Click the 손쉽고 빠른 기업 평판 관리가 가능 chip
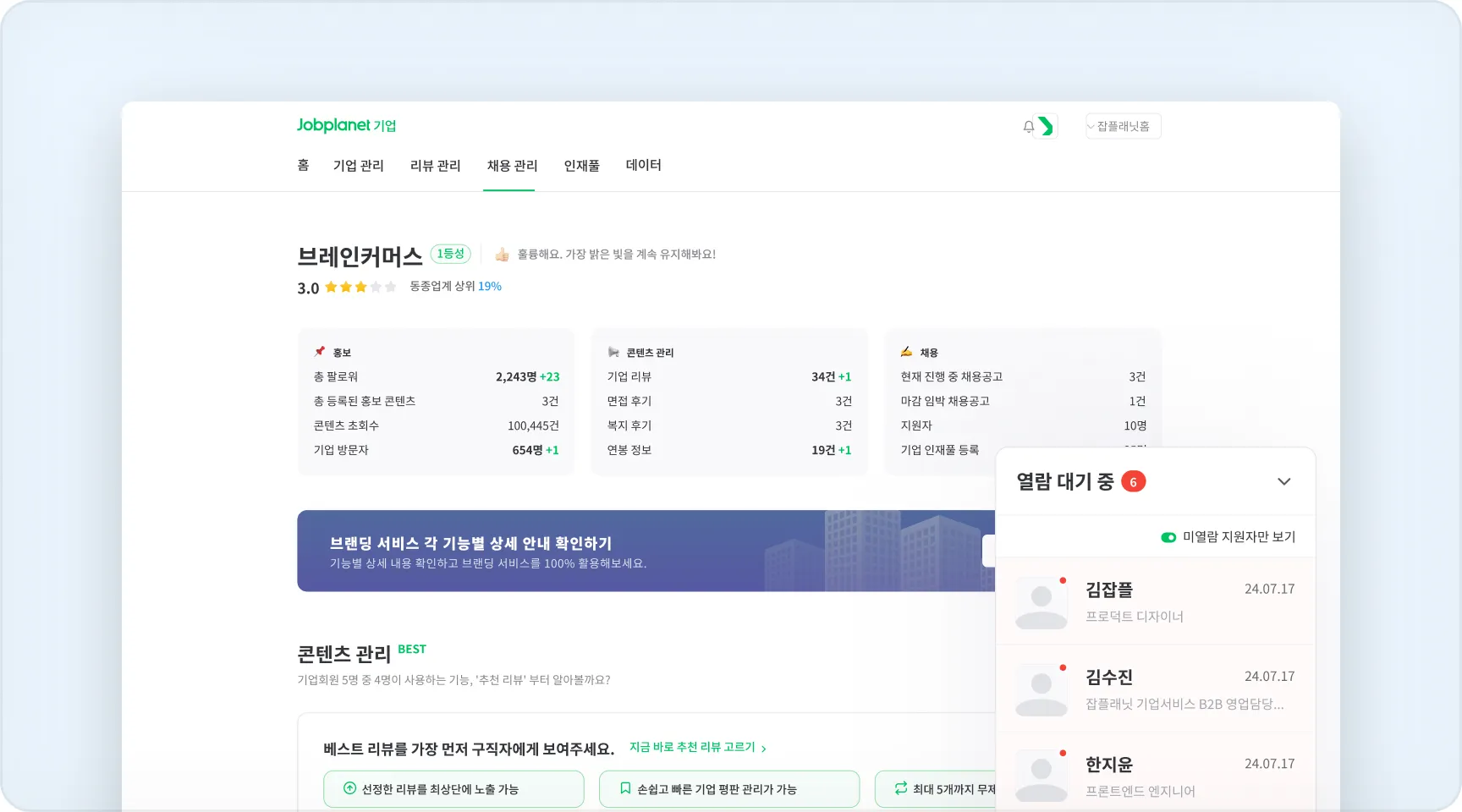Image resolution: width=1462 pixels, height=812 pixels. (729, 789)
